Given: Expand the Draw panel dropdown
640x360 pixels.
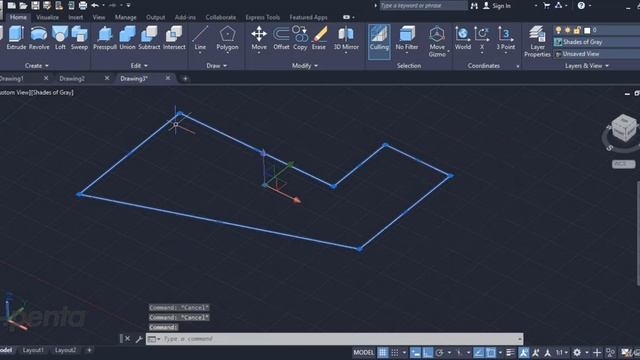Looking at the screenshot, I should [x=216, y=65].
